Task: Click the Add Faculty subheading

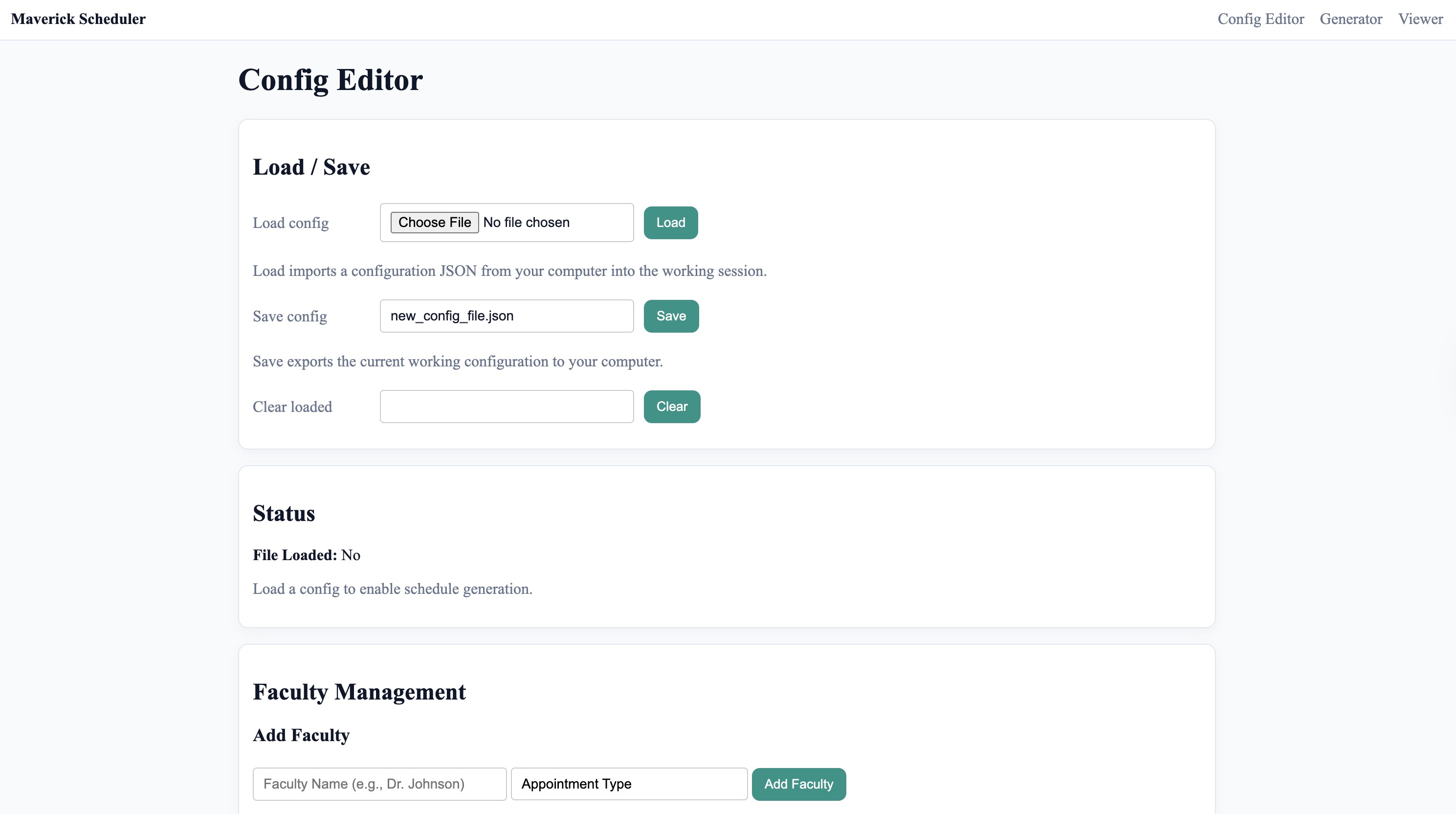Action: pyautogui.click(x=301, y=735)
